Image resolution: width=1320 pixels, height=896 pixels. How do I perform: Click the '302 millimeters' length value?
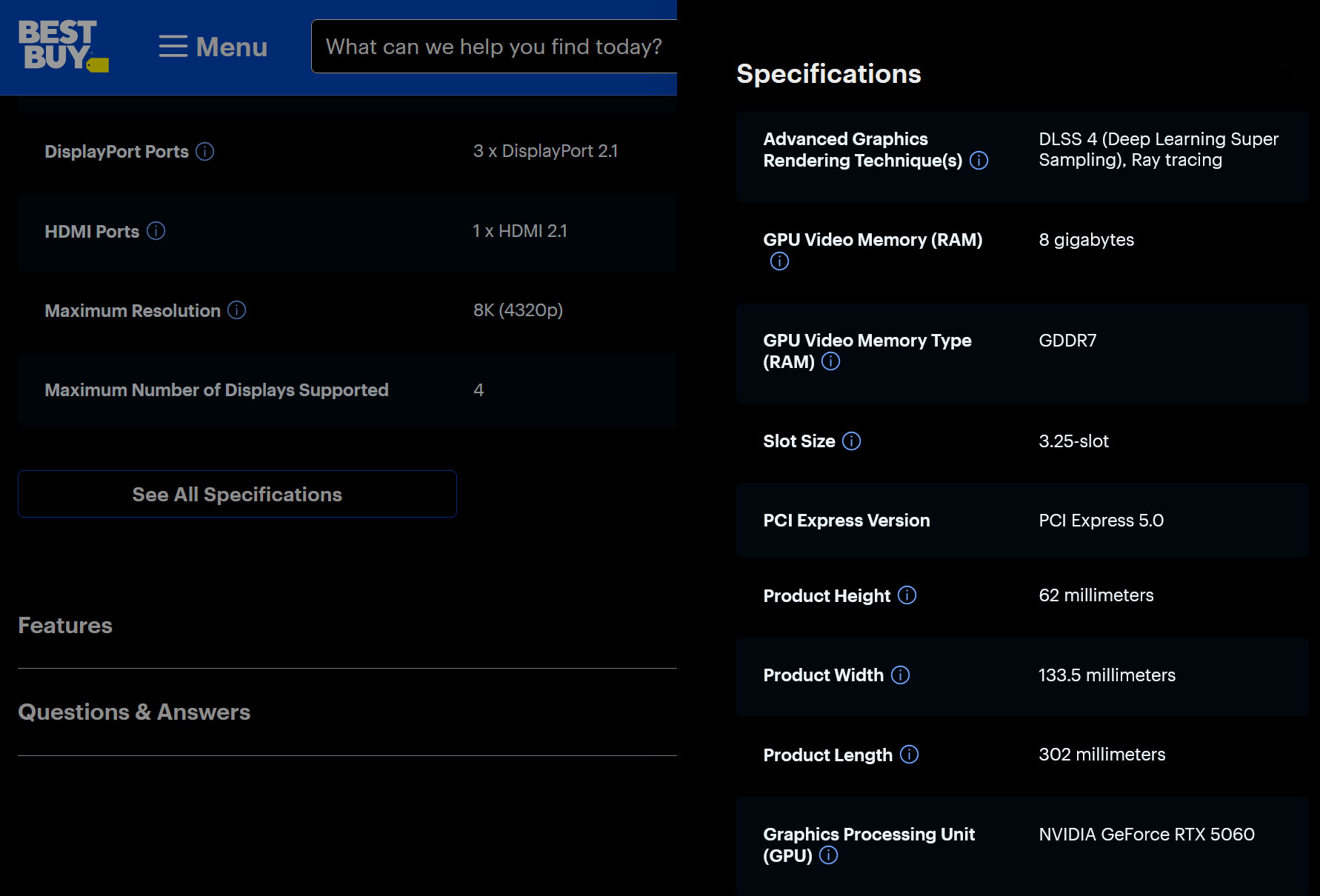(1102, 755)
